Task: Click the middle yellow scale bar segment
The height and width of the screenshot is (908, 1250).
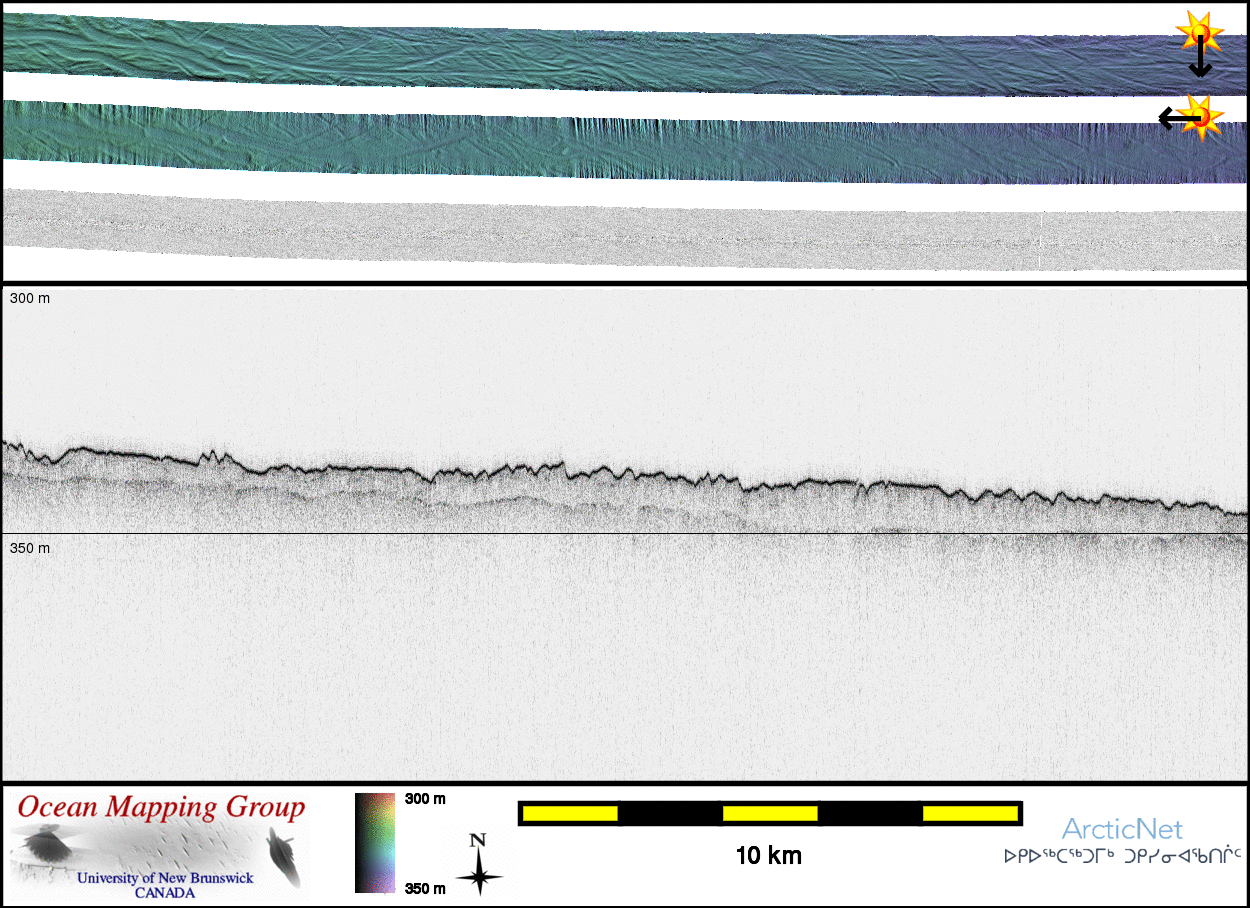Action: coord(770,814)
